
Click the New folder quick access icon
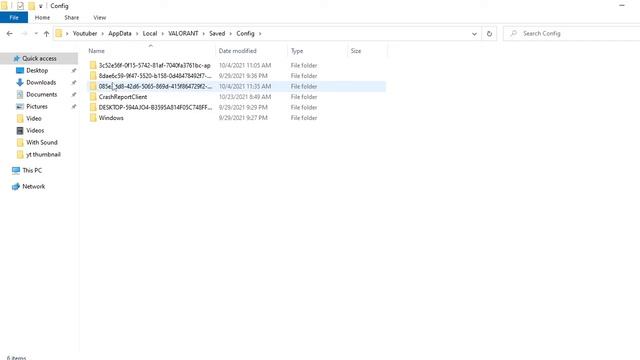pyautogui.click(x=31, y=6)
